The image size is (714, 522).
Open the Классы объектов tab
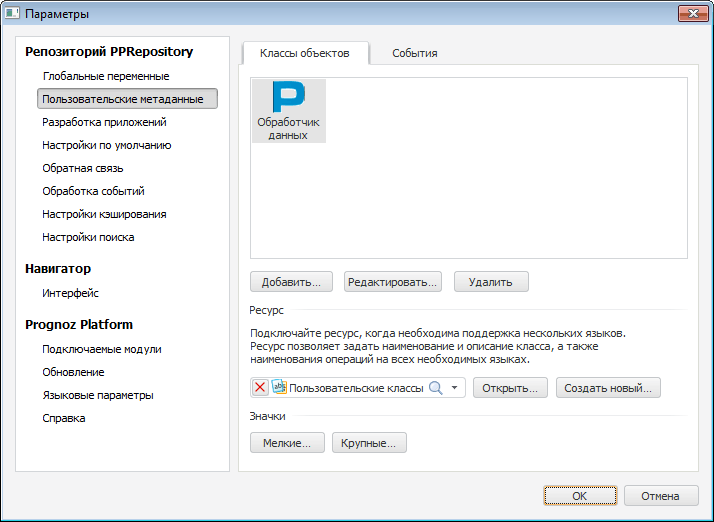pyautogui.click(x=304, y=53)
